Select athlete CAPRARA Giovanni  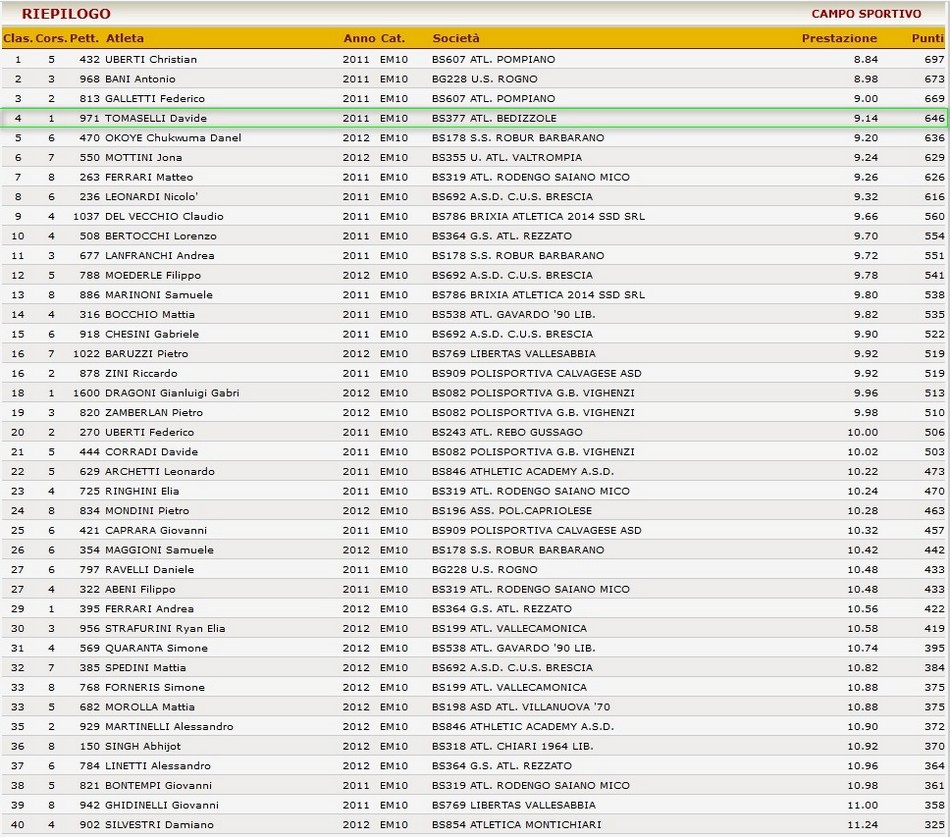[156, 530]
